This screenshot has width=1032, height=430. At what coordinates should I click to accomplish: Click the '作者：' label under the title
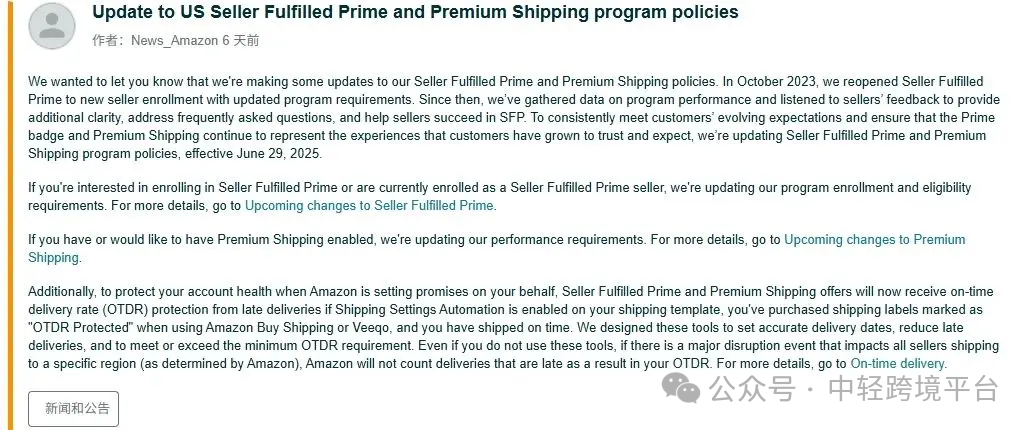[x=109, y=41]
